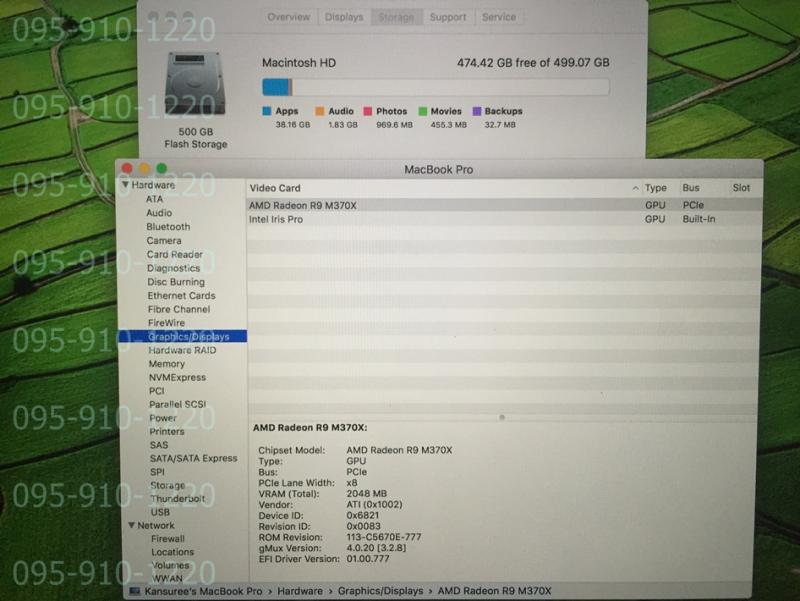
Task: Select SAS in the sidebar
Action: tap(158, 445)
